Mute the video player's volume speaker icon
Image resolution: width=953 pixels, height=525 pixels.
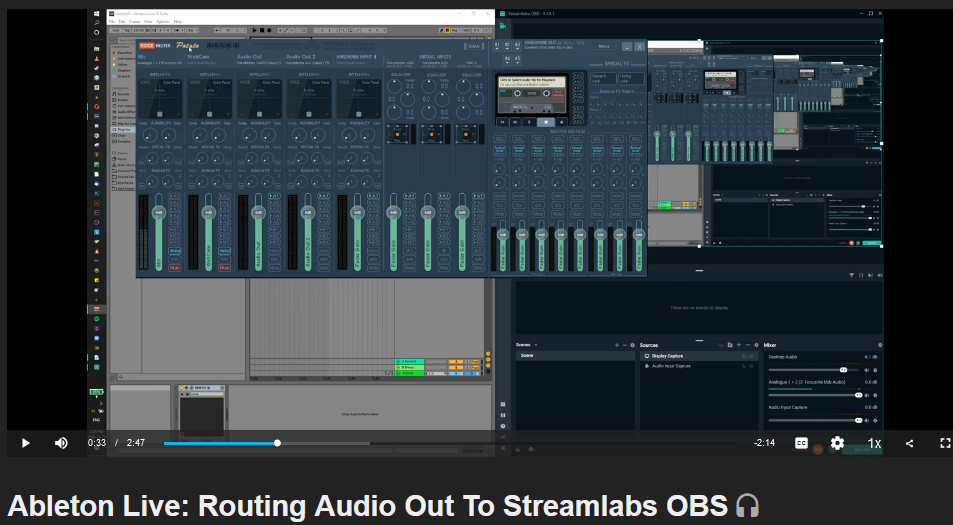[x=61, y=443]
